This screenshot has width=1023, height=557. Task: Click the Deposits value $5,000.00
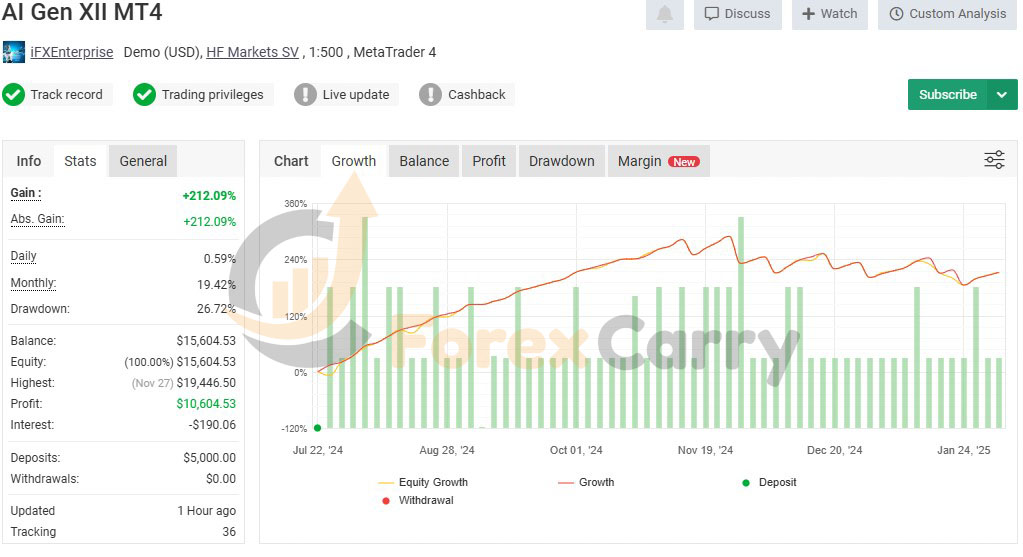coord(209,458)
